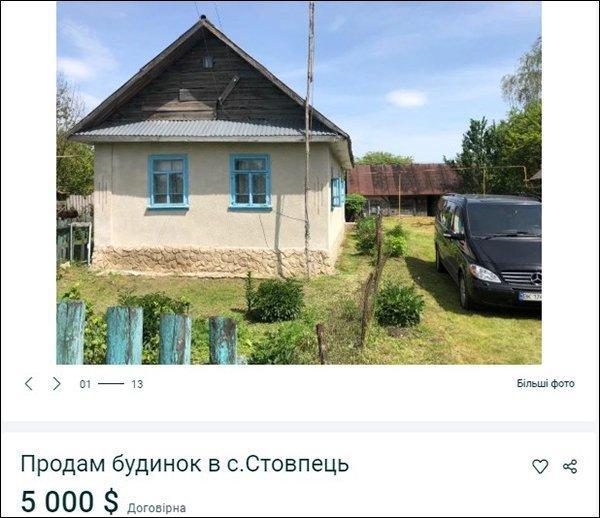Image resolution: width=600 pixels, height=518 pixels.
Task: Click the black Mercedes van in the photo
Action: point(488,251)
